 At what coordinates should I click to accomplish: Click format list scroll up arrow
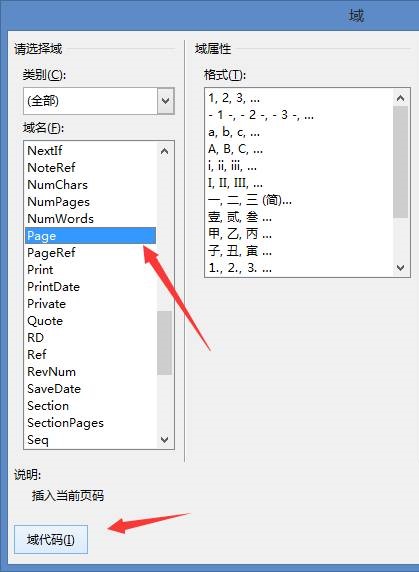click(x=400, y=98)
